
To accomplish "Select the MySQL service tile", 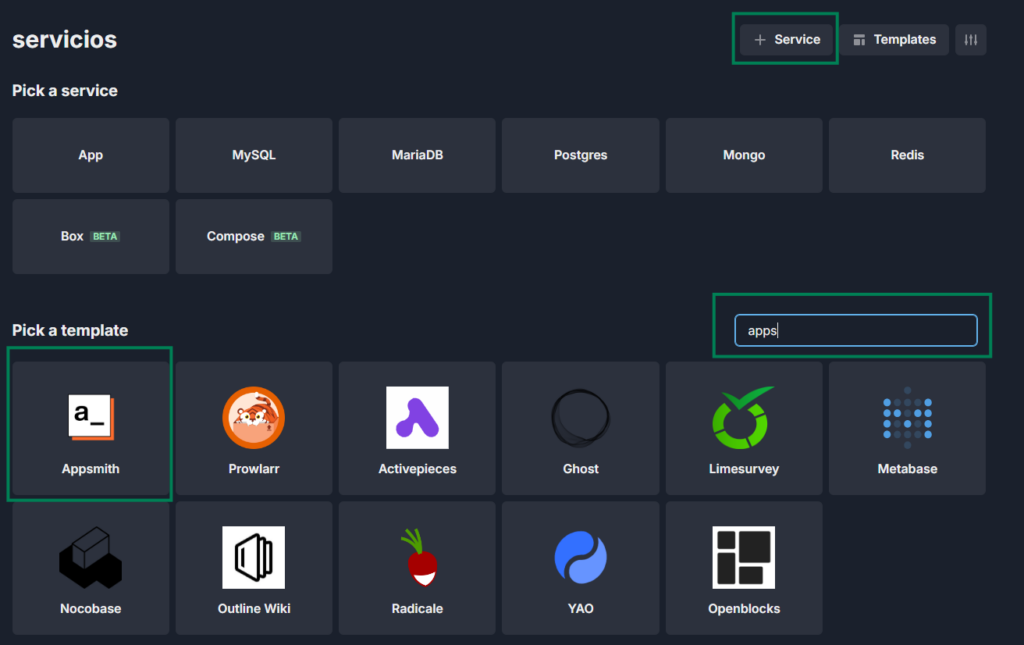I will [x=254, y=155].
